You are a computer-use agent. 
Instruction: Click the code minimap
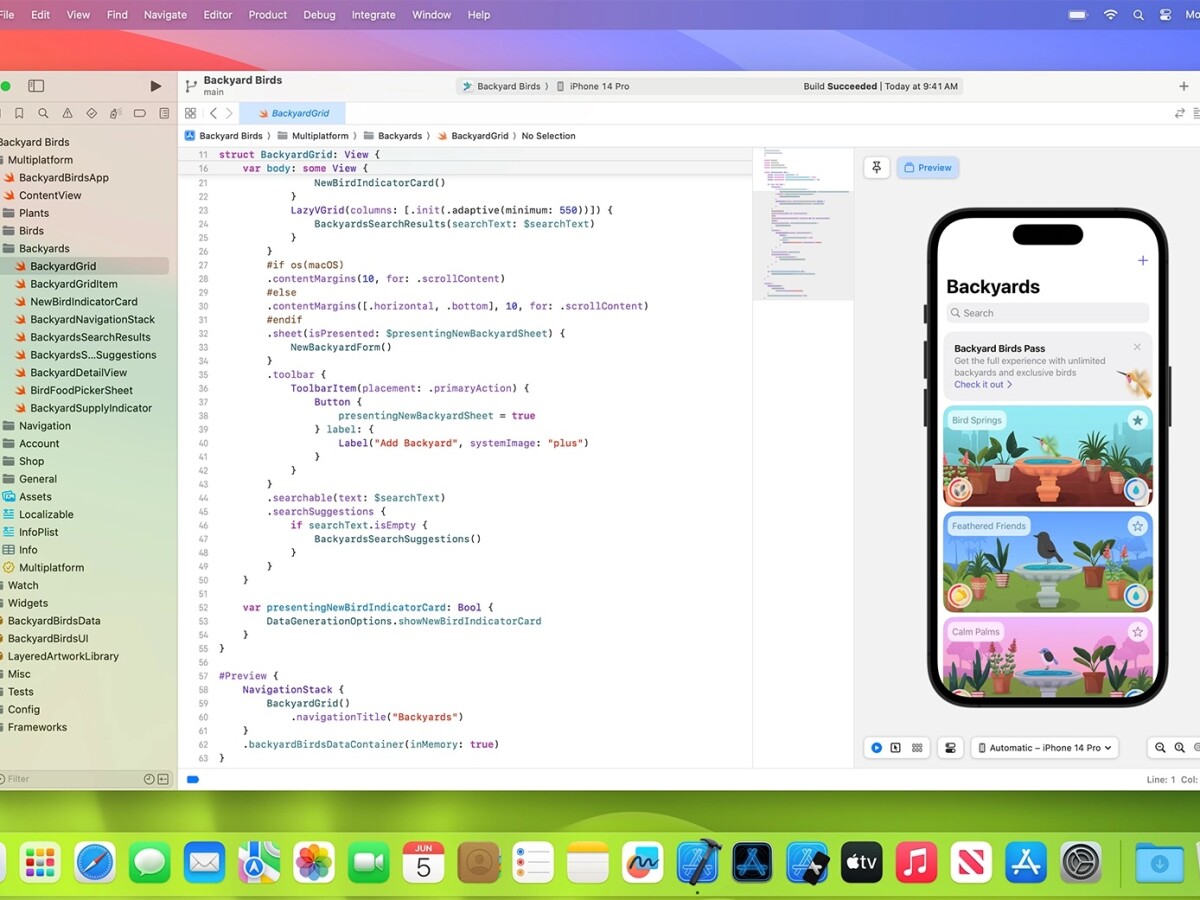pyautogui.click(x=803, y=225)
